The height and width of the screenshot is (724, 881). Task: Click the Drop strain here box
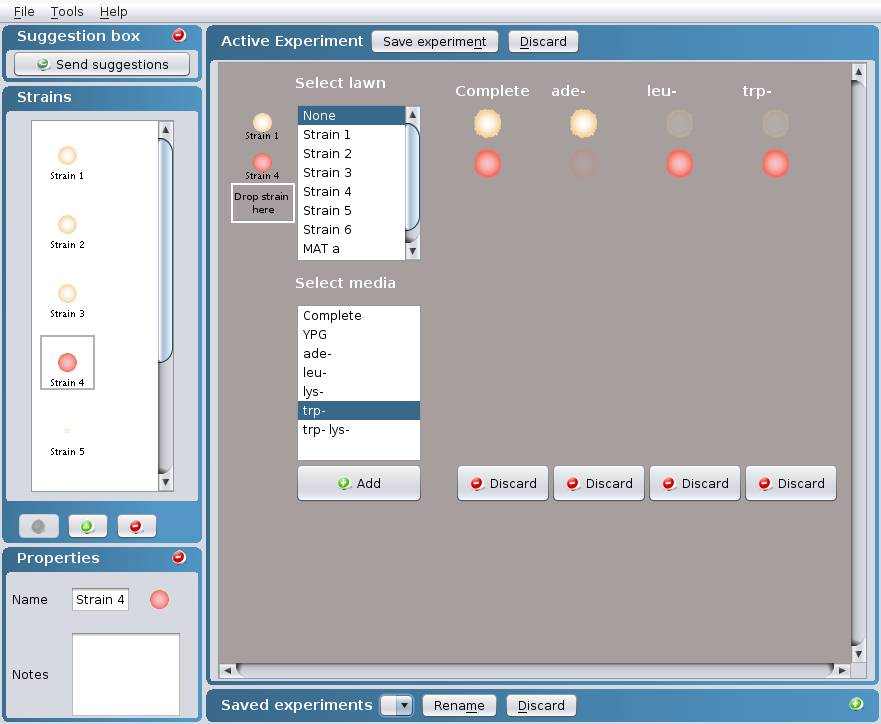pyautogui.click(x=263, y=203)
